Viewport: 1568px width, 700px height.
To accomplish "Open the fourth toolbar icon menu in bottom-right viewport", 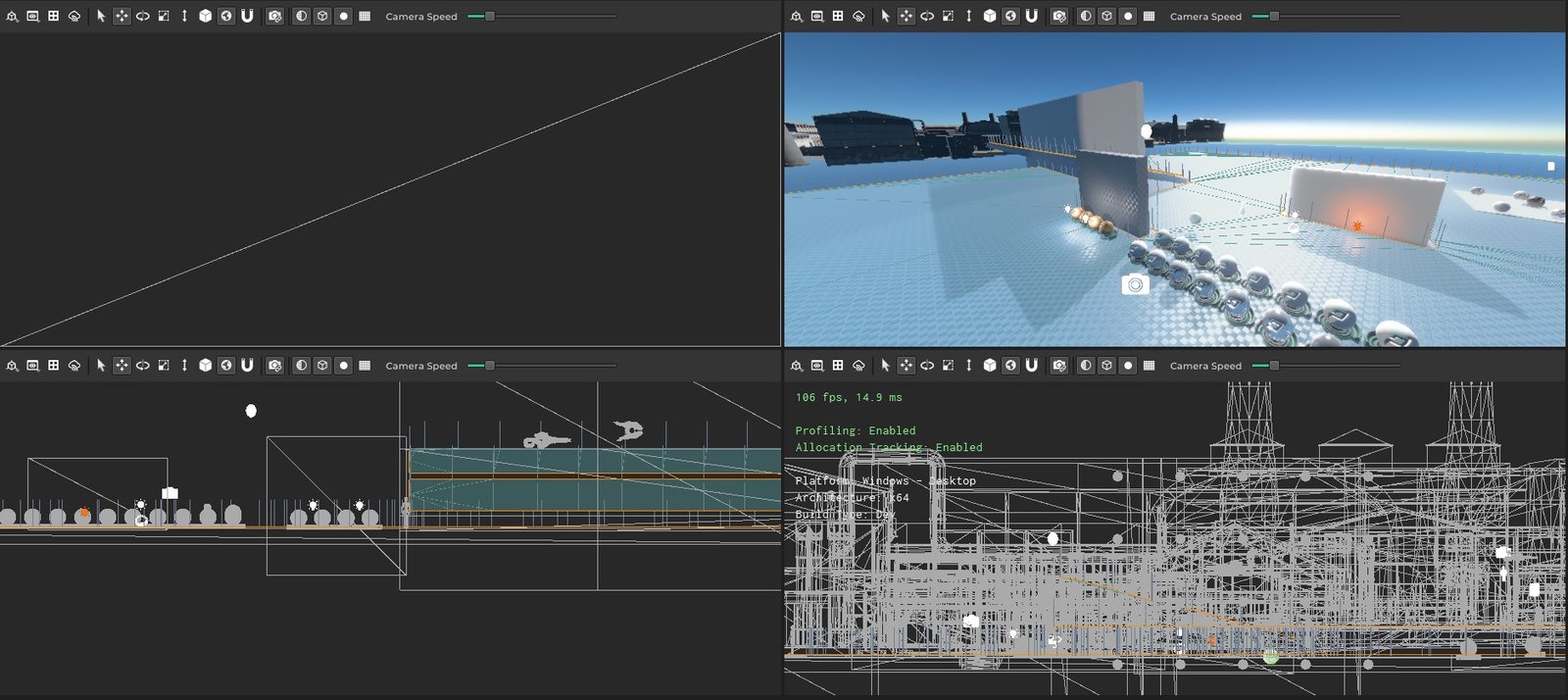I will click(x=858, y=366).
